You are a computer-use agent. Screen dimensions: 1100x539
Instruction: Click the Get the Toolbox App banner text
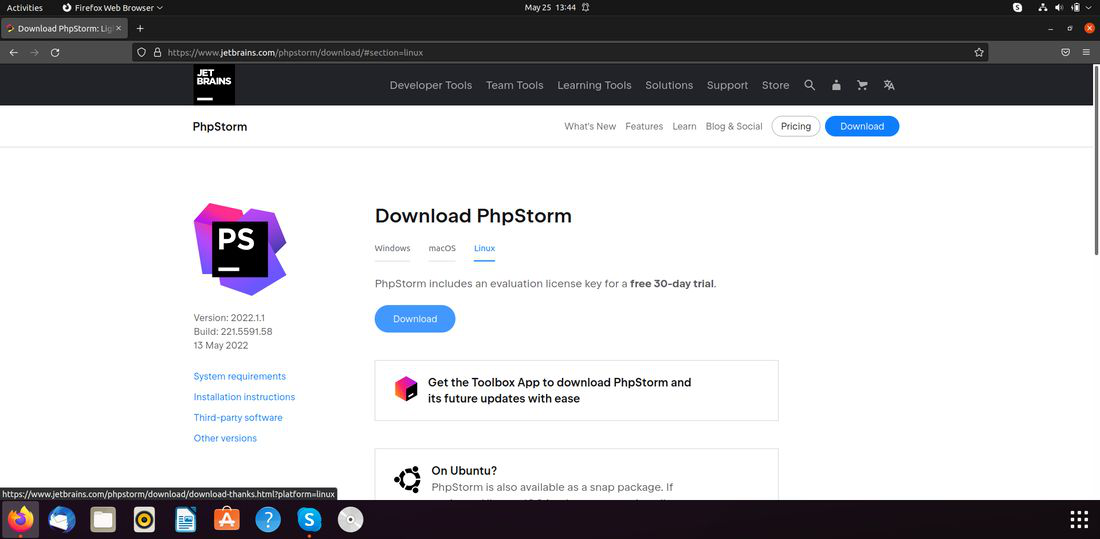559,390
